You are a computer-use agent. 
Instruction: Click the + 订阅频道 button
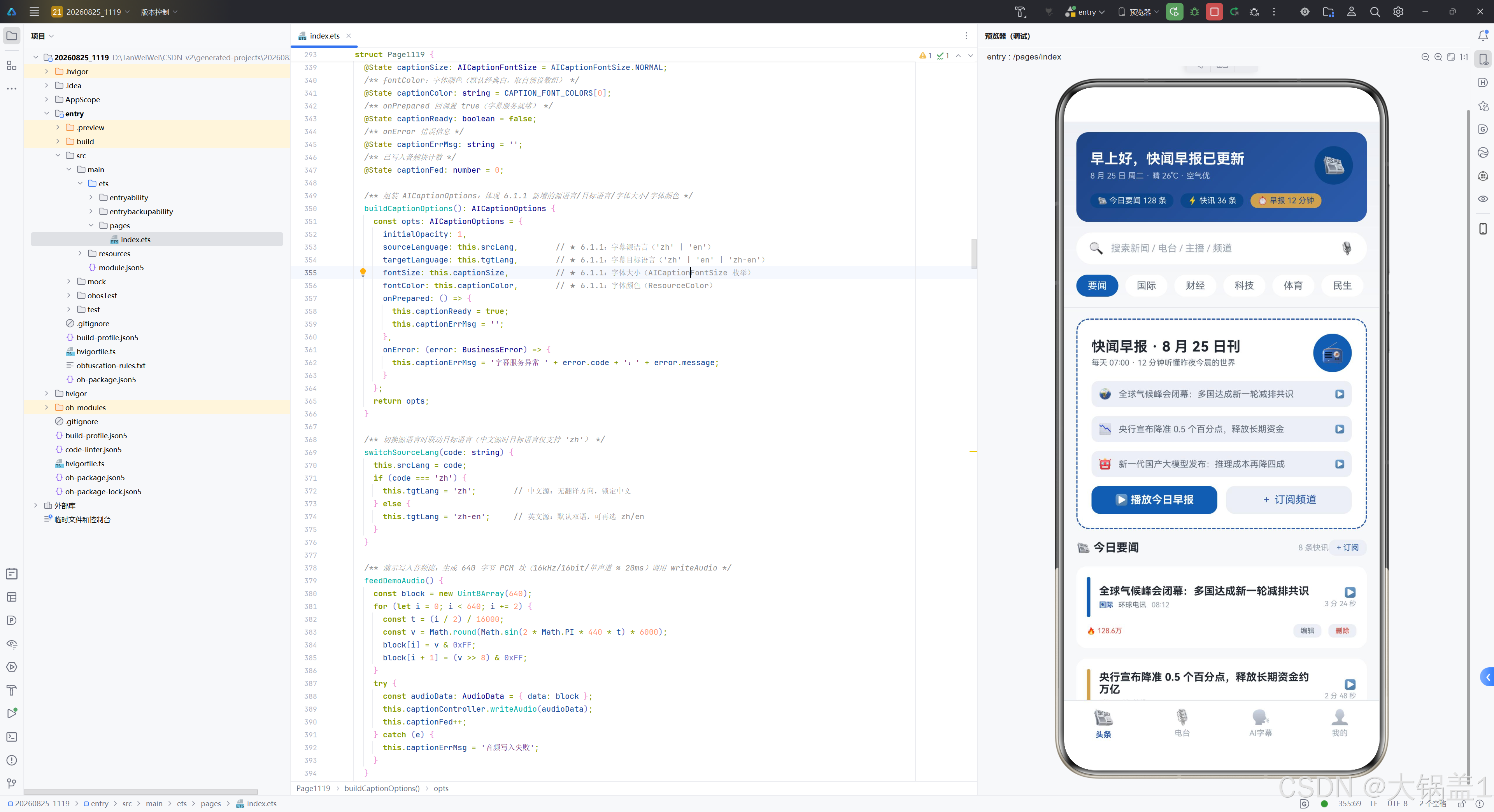(x=1289, y=500)
